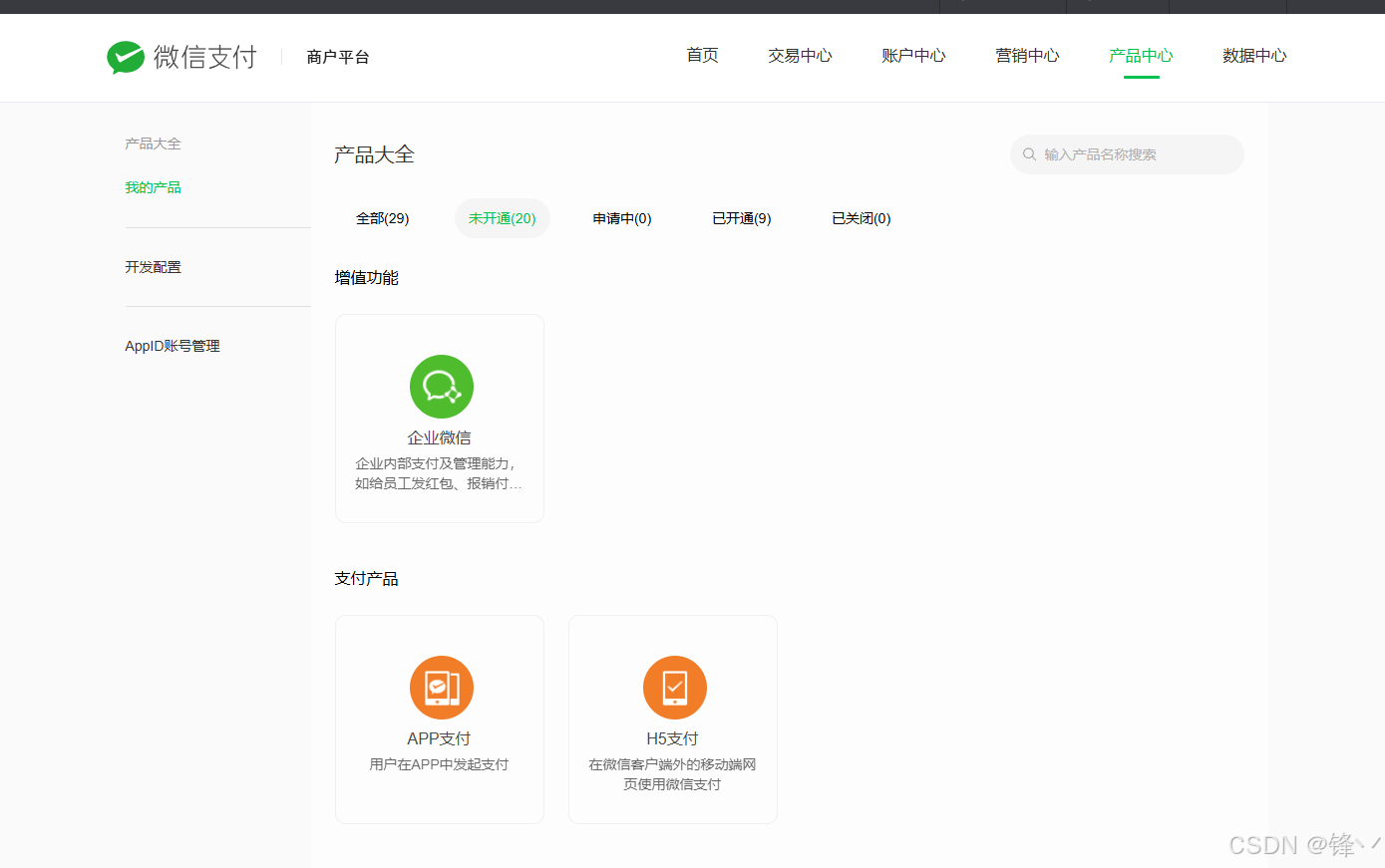Open 营销中心 in top navigation

(1027, 56)
